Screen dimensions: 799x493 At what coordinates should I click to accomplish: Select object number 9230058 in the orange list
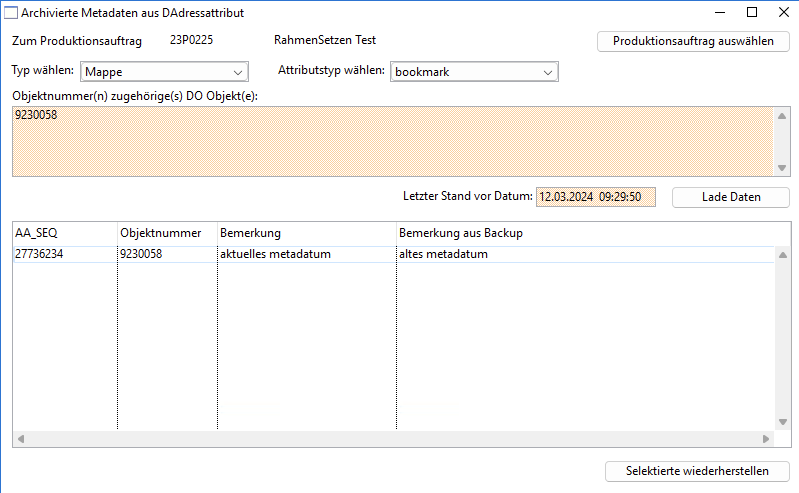36,115
